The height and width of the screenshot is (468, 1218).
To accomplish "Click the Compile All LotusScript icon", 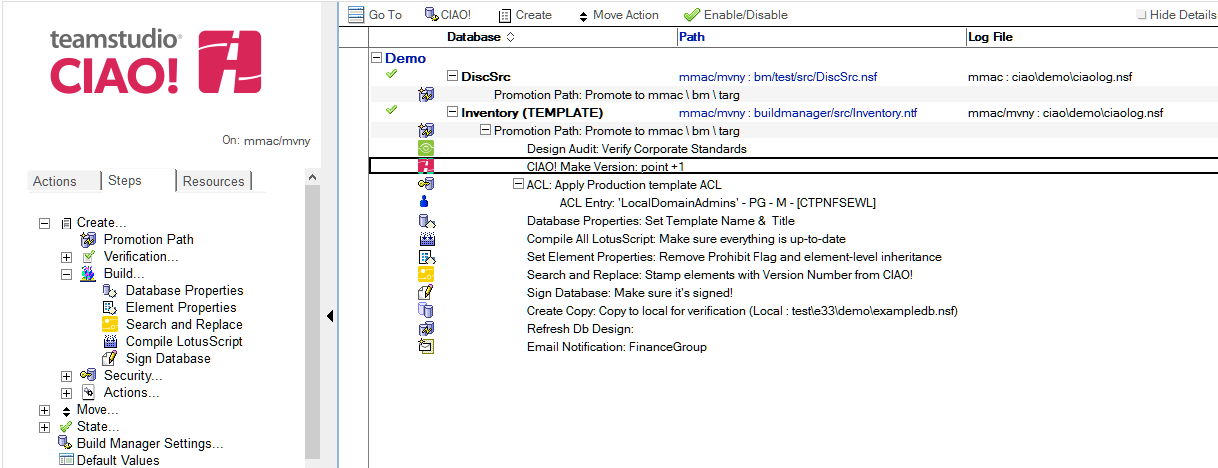I will point(426,239).
